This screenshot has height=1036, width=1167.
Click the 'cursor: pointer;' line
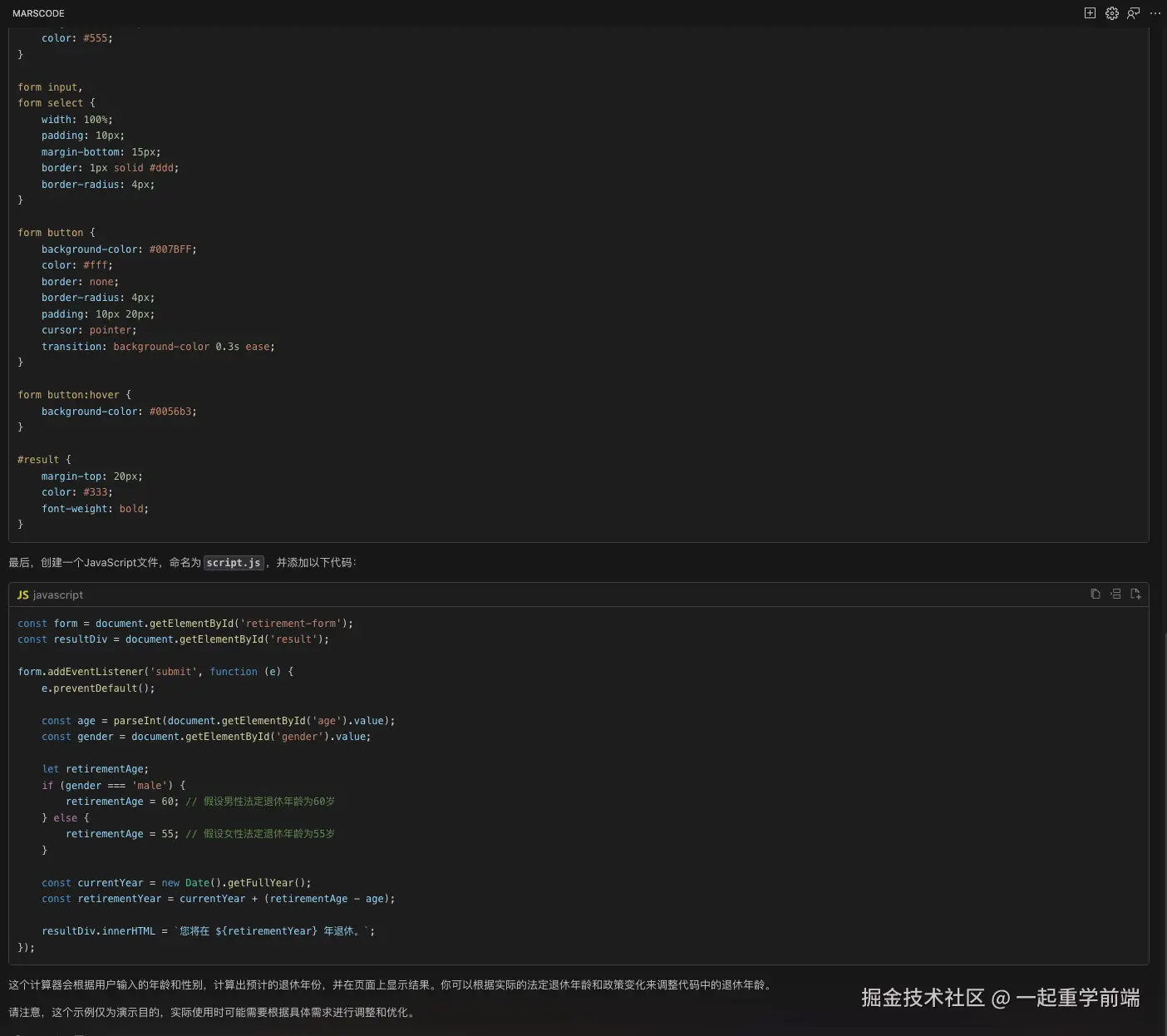tap(89, 330)
